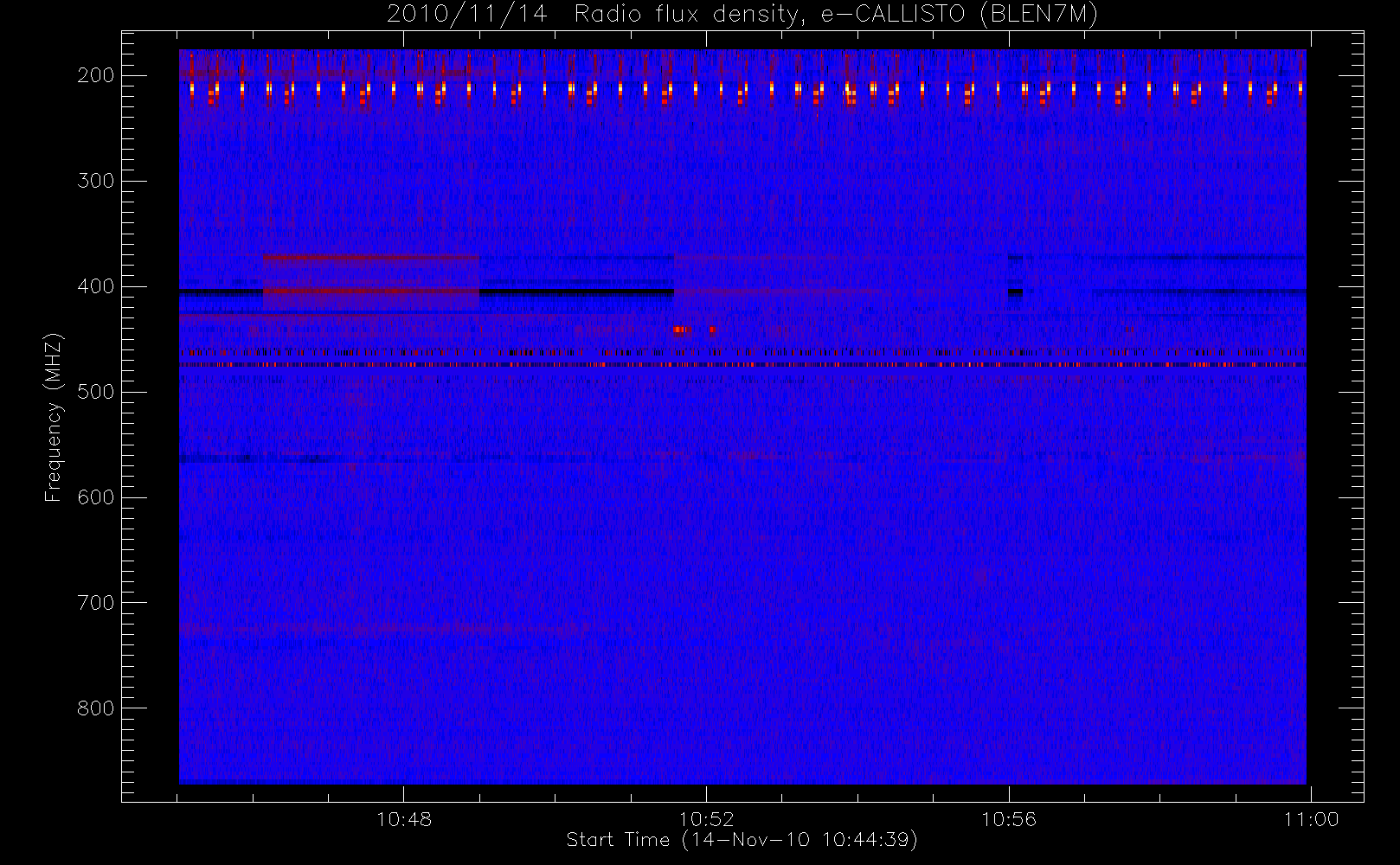This screenshot has width=1400, height=865.
Task: Click the 300 frequency tick label
Action: (x=95, y=181)
